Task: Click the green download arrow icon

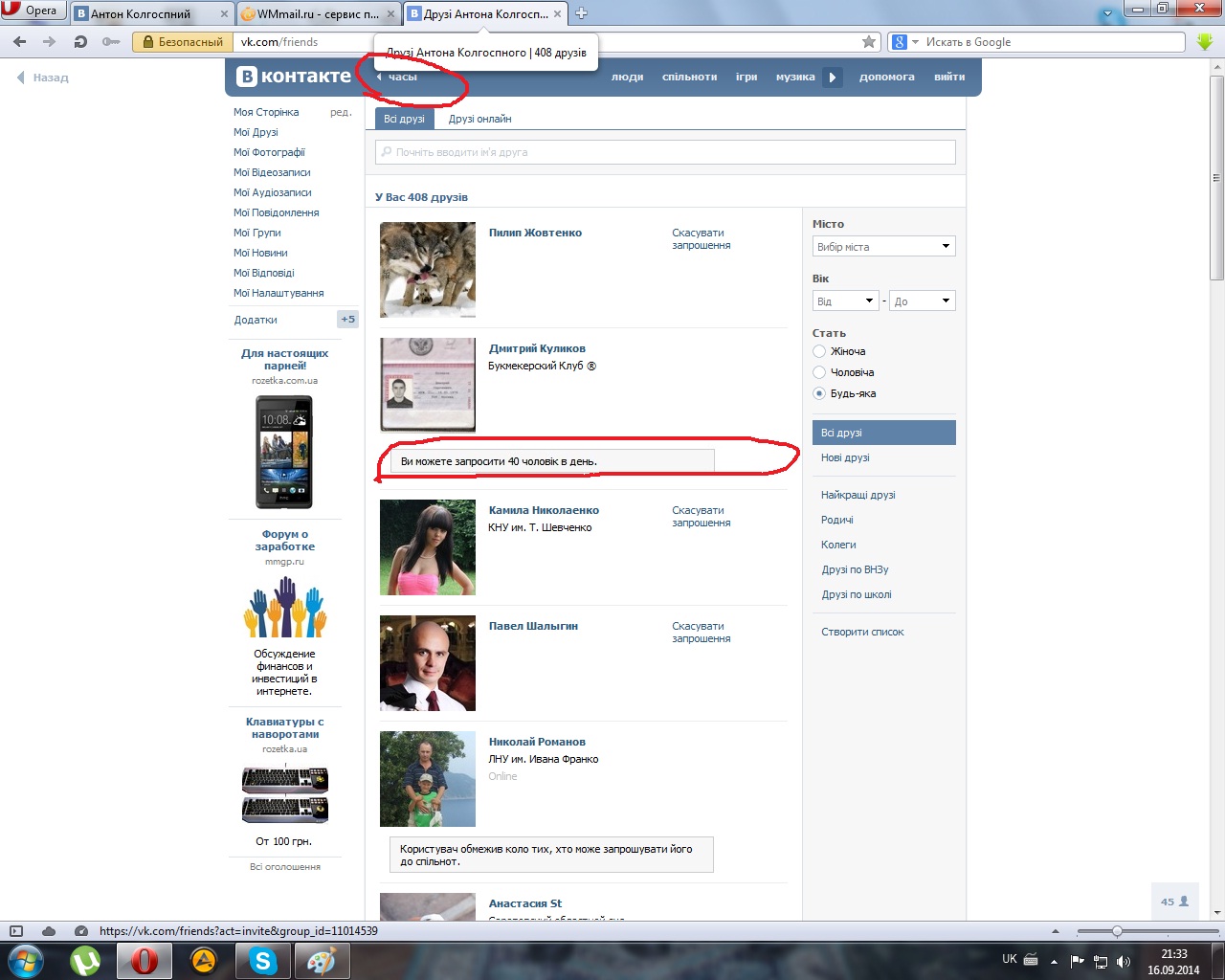Action: point(1205,42)
